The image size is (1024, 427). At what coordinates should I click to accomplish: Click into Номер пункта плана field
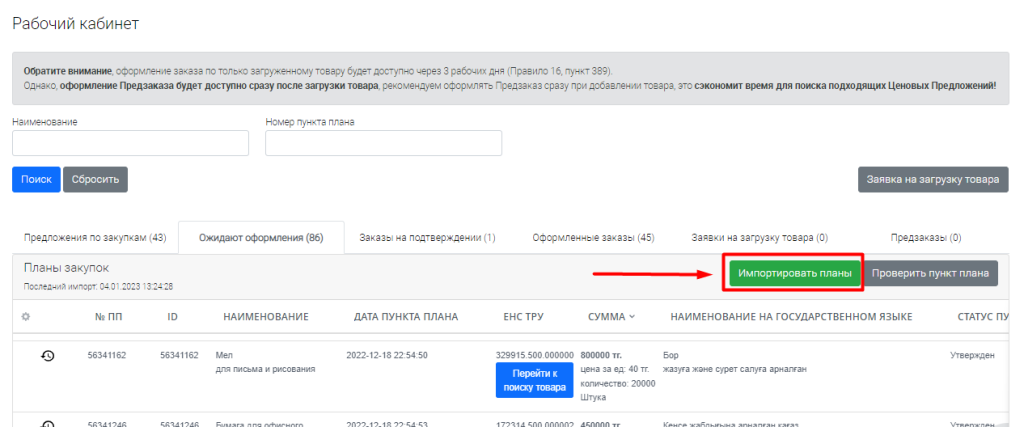point(383,144)
